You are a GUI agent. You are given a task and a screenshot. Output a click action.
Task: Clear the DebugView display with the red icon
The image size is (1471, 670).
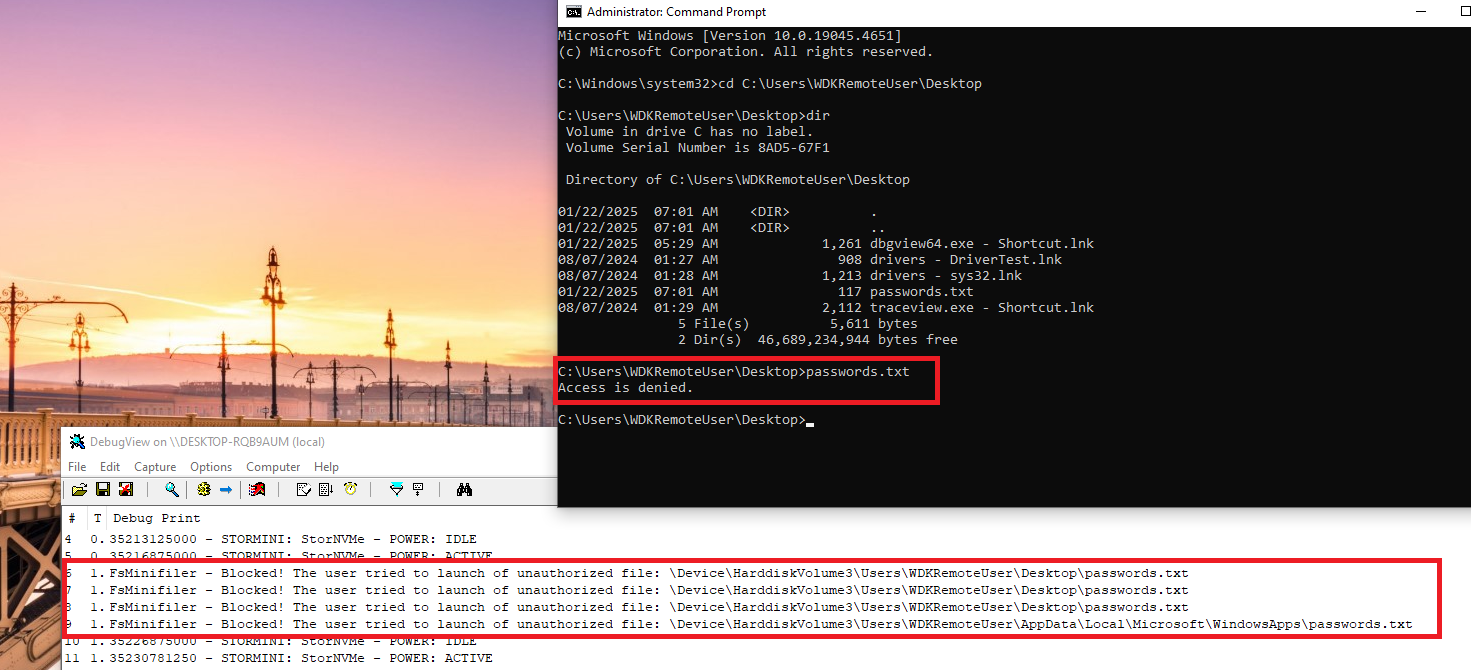coord(257,489)
